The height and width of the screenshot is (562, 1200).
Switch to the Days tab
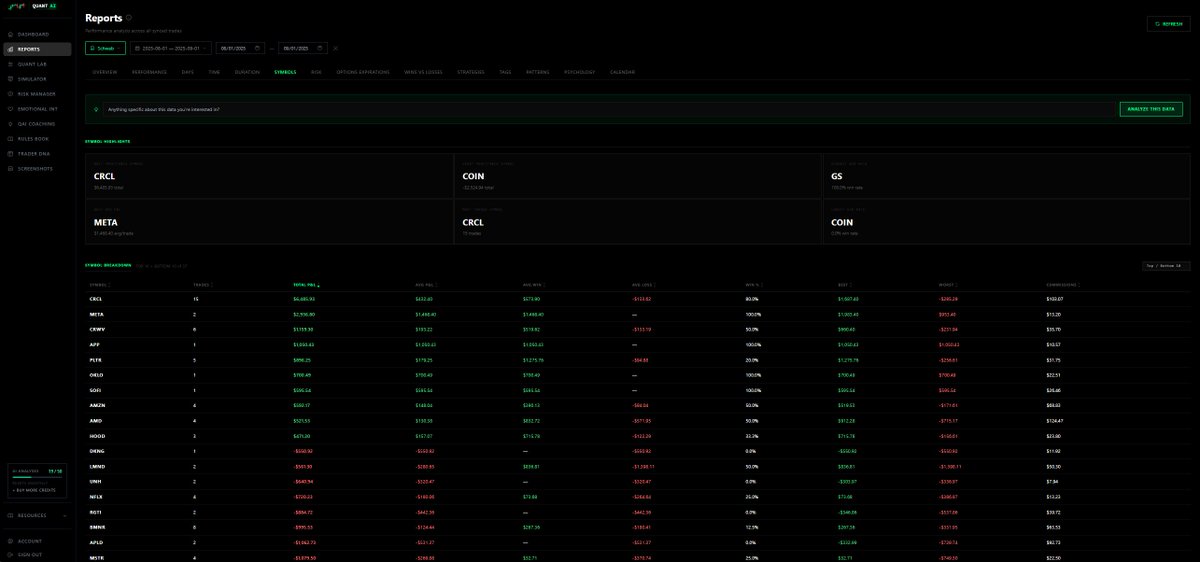(188, 72)
